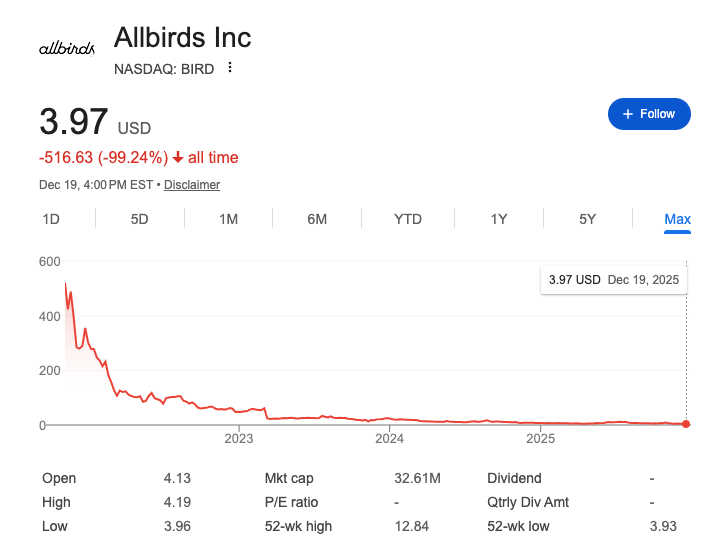Viewport: 705px width, 556px height.
Task: Click the Allbirds Inc title heading
Action: [183, 38]
